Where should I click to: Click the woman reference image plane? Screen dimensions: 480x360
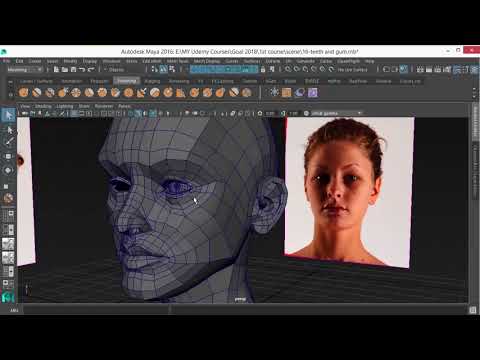(349, 192)
